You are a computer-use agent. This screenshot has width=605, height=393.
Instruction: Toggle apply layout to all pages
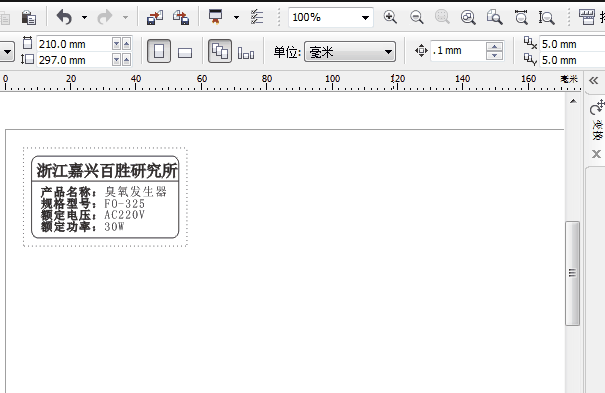220,51
